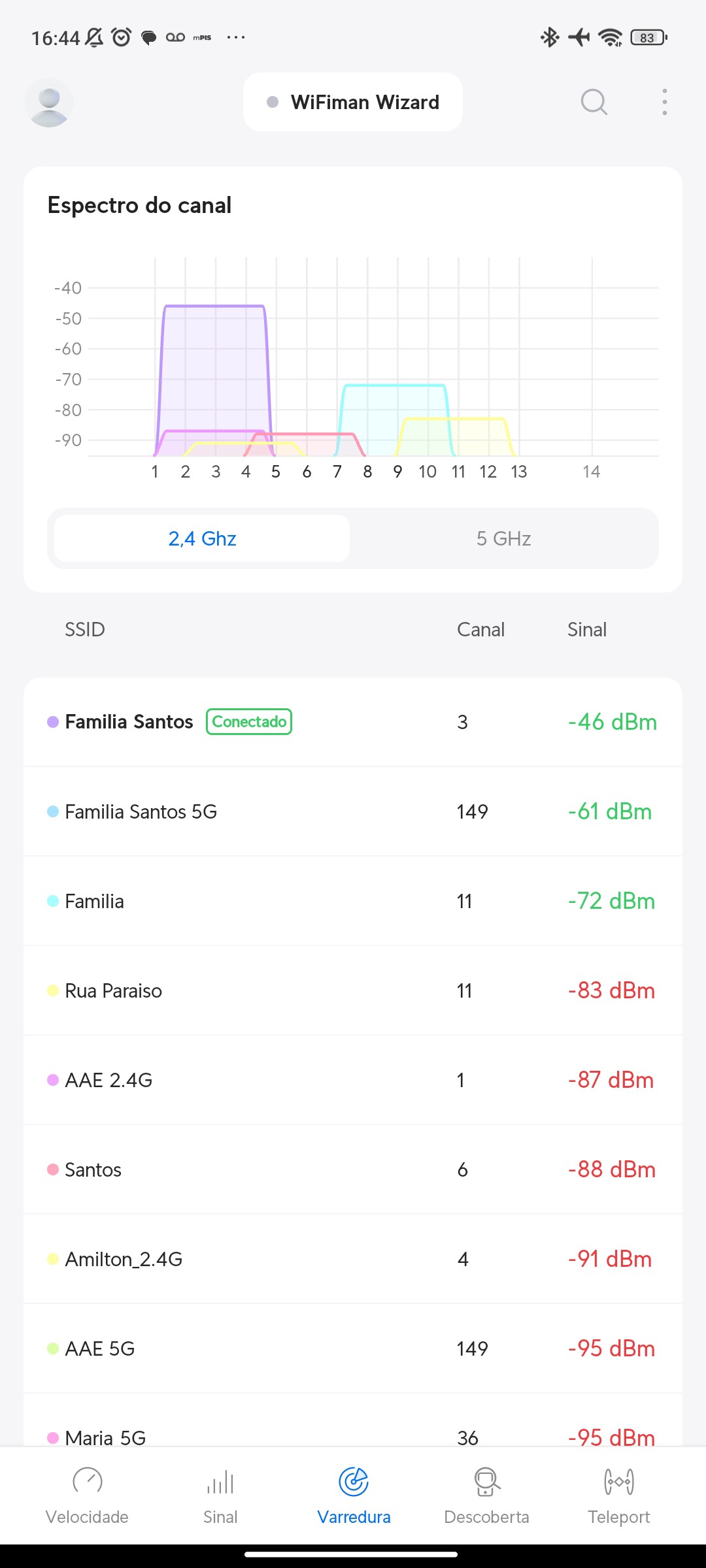Select the Rua Paraiso network entry
The image size is (706, 1568).
(x=353, y=990)
